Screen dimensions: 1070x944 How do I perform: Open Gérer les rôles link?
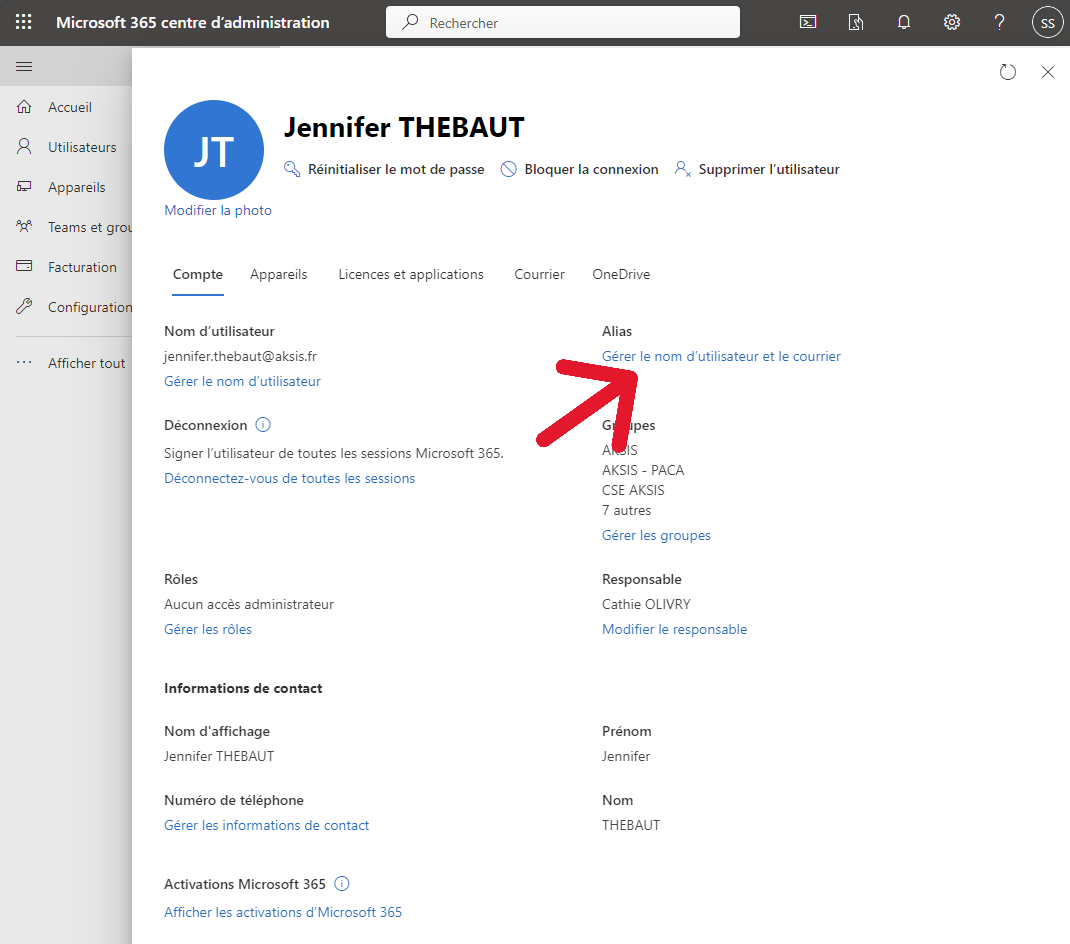coord(207,629)
